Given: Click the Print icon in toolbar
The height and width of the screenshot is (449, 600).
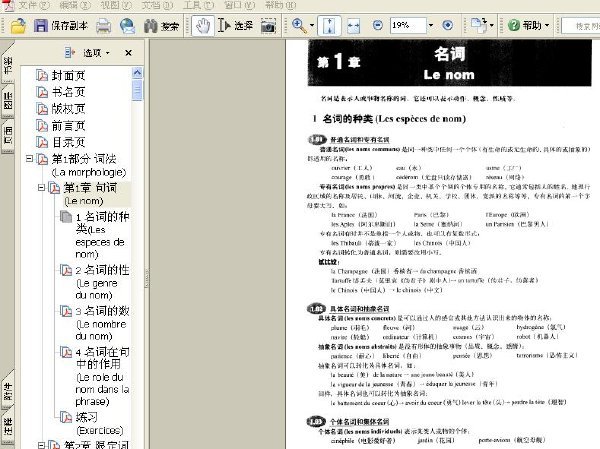Looking at the screenshot, I should (x=103, y=26).
